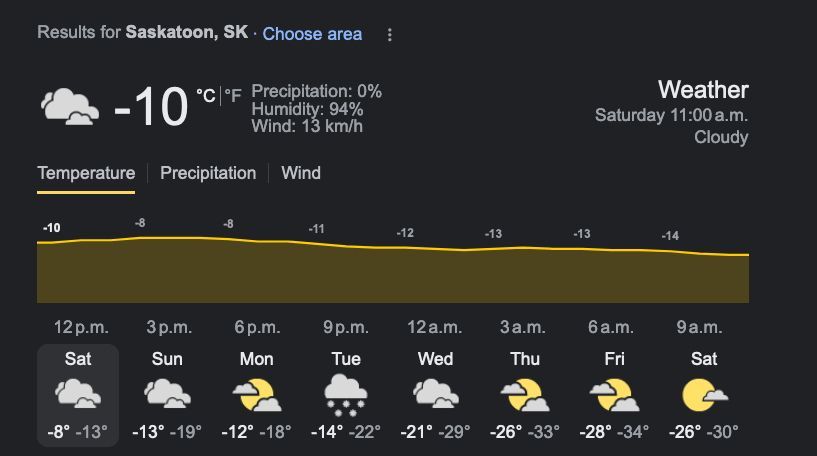Click the Tue day label
The width and height of the screenshot is (817, 456).
[x=345, y=359]
